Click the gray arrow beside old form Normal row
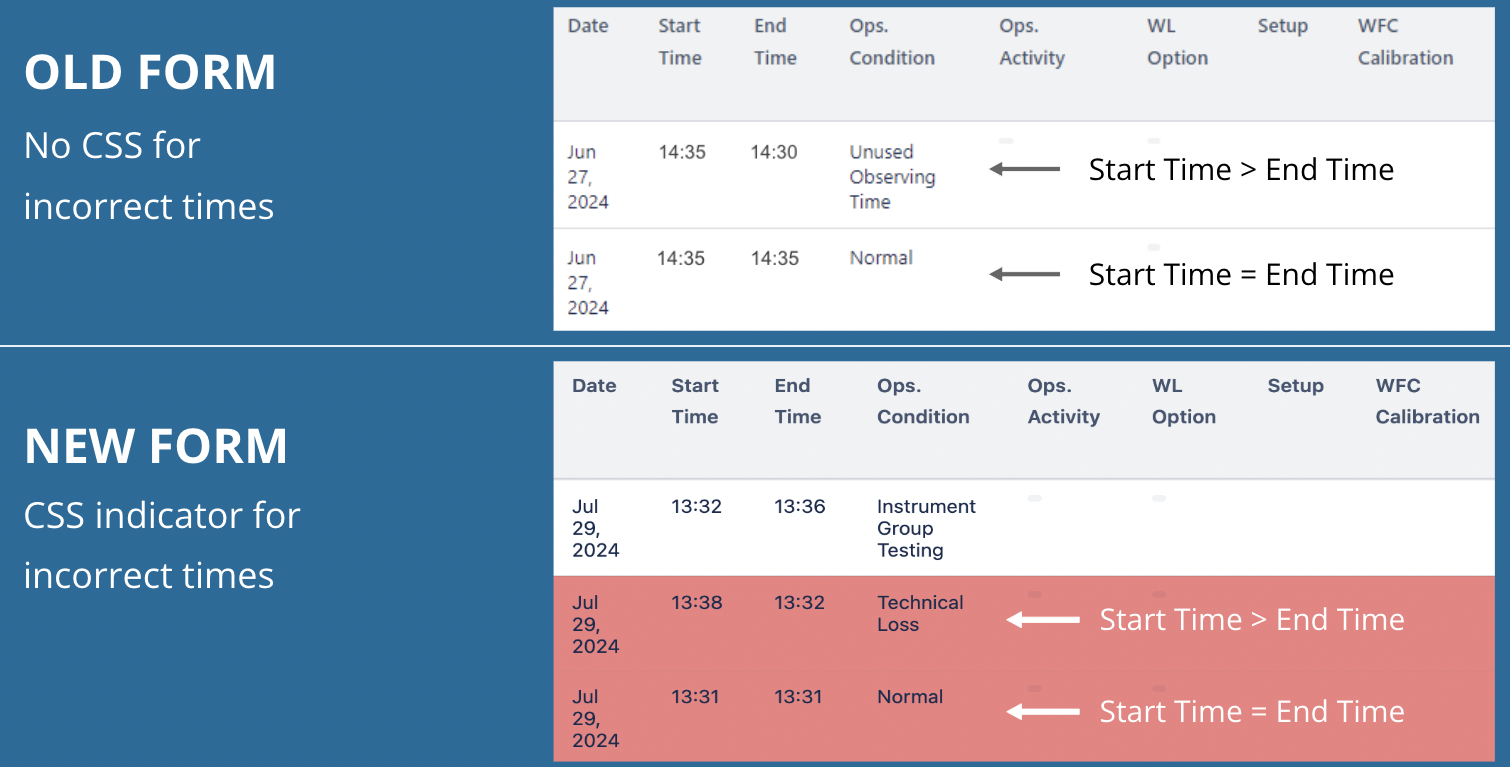 point(1025,274)
